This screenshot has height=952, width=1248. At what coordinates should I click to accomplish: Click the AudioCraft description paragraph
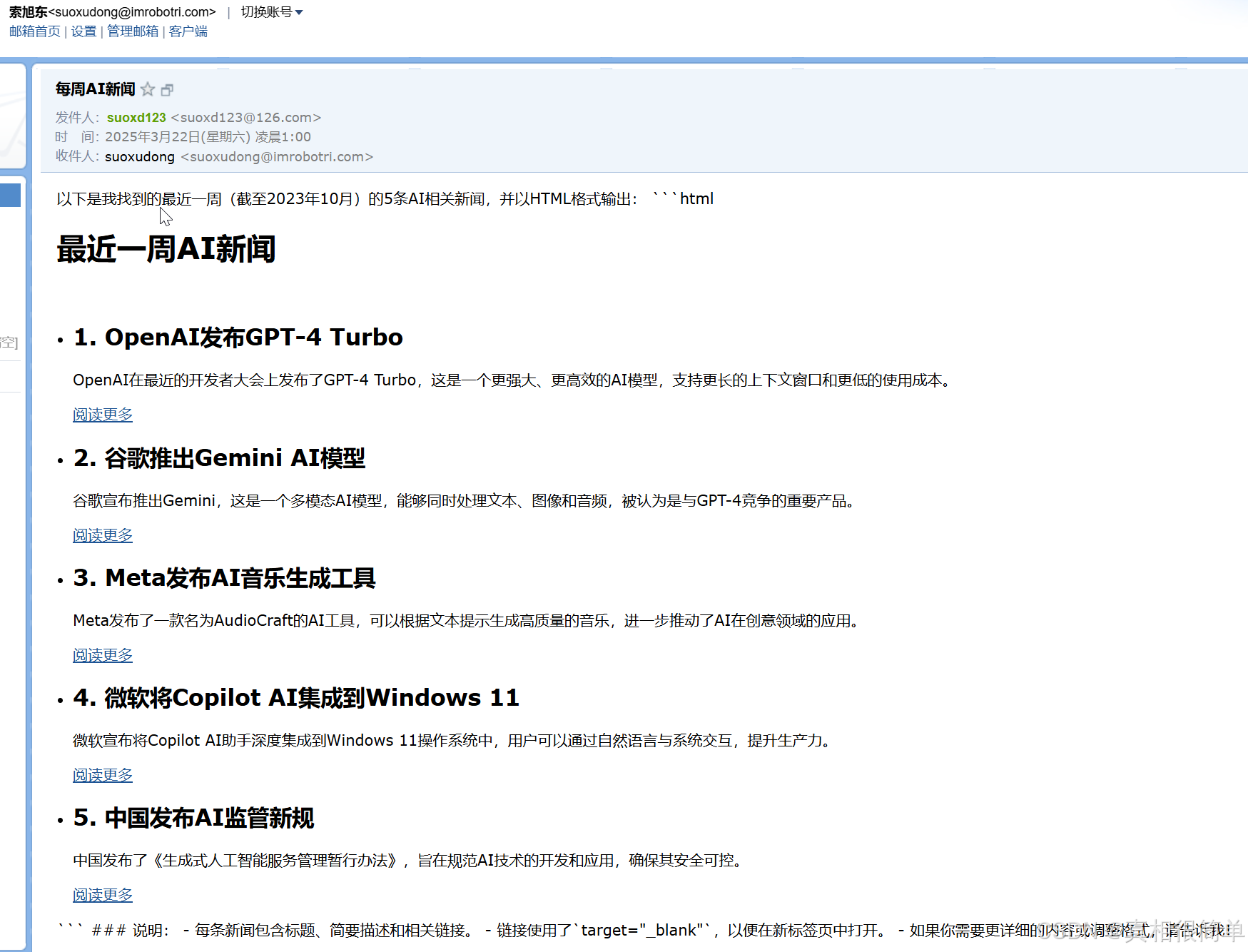pos(469,621)
